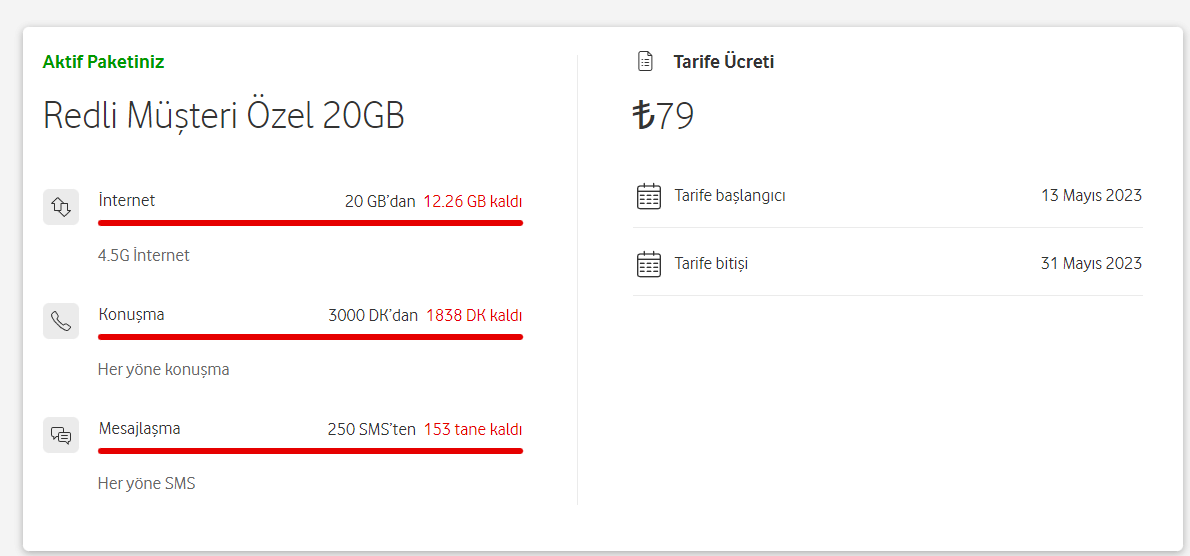Image resolution: width=1190 pixels, height=556 pixels.
Task: Click the internet data arrows icon
Action: point(61,206)
